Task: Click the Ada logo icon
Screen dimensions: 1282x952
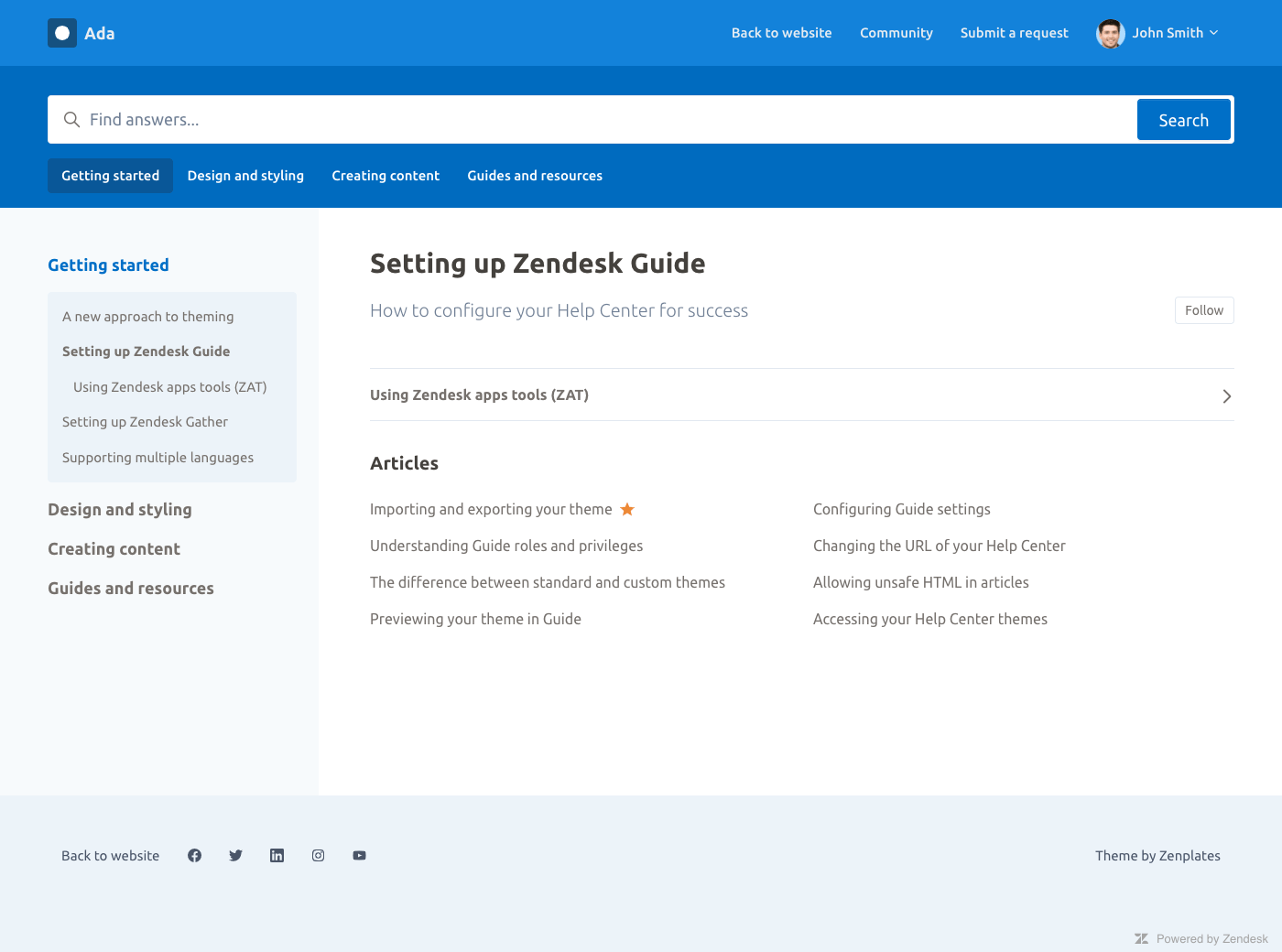Action: 62,33
